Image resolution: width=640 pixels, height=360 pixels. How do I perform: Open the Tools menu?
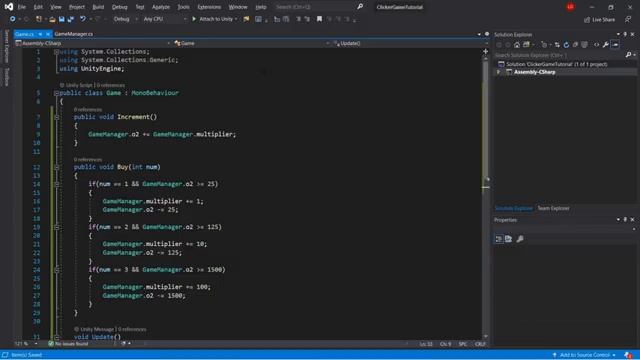183,7
